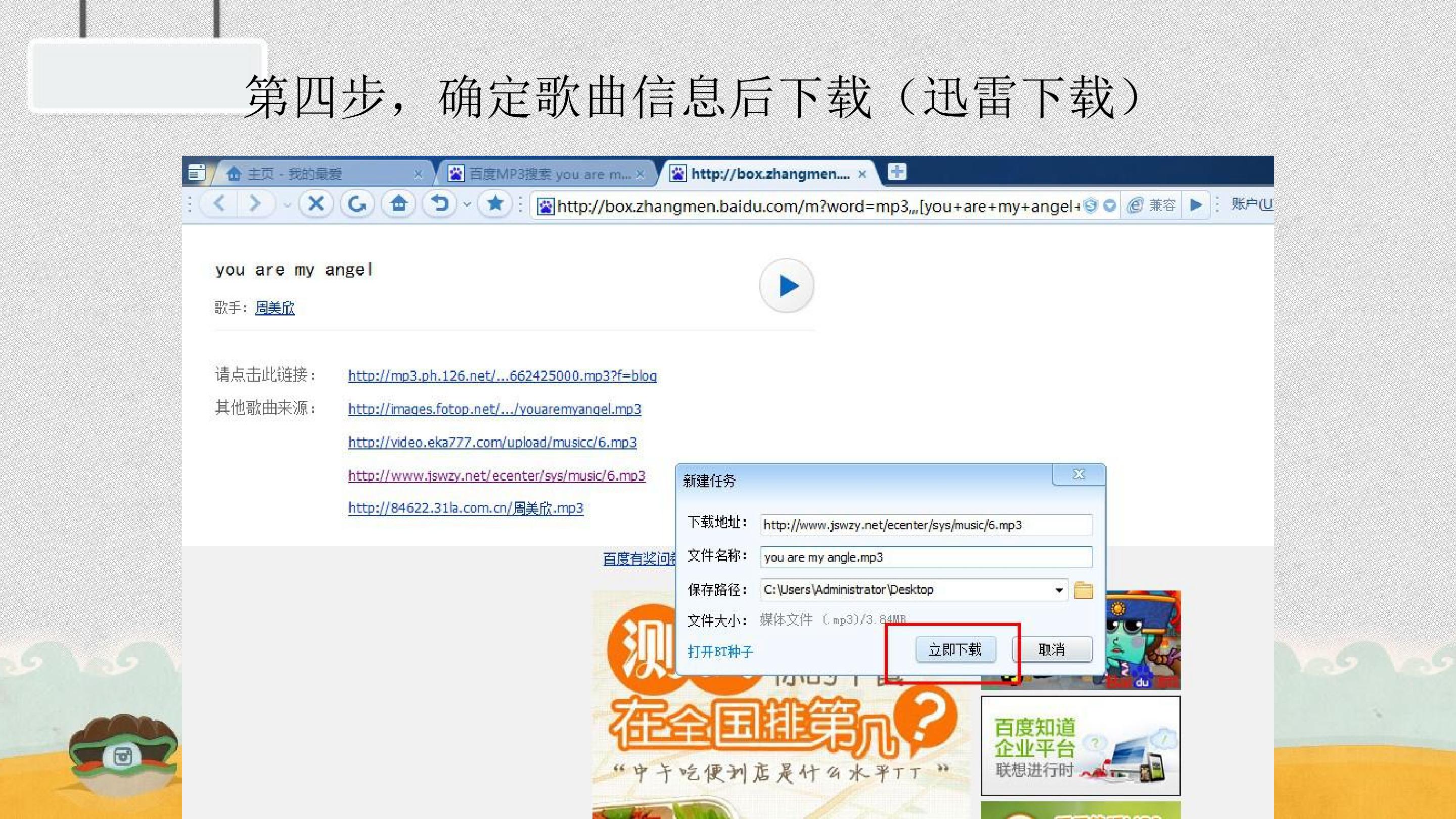Go to the browser home page icon

point(398,203)
